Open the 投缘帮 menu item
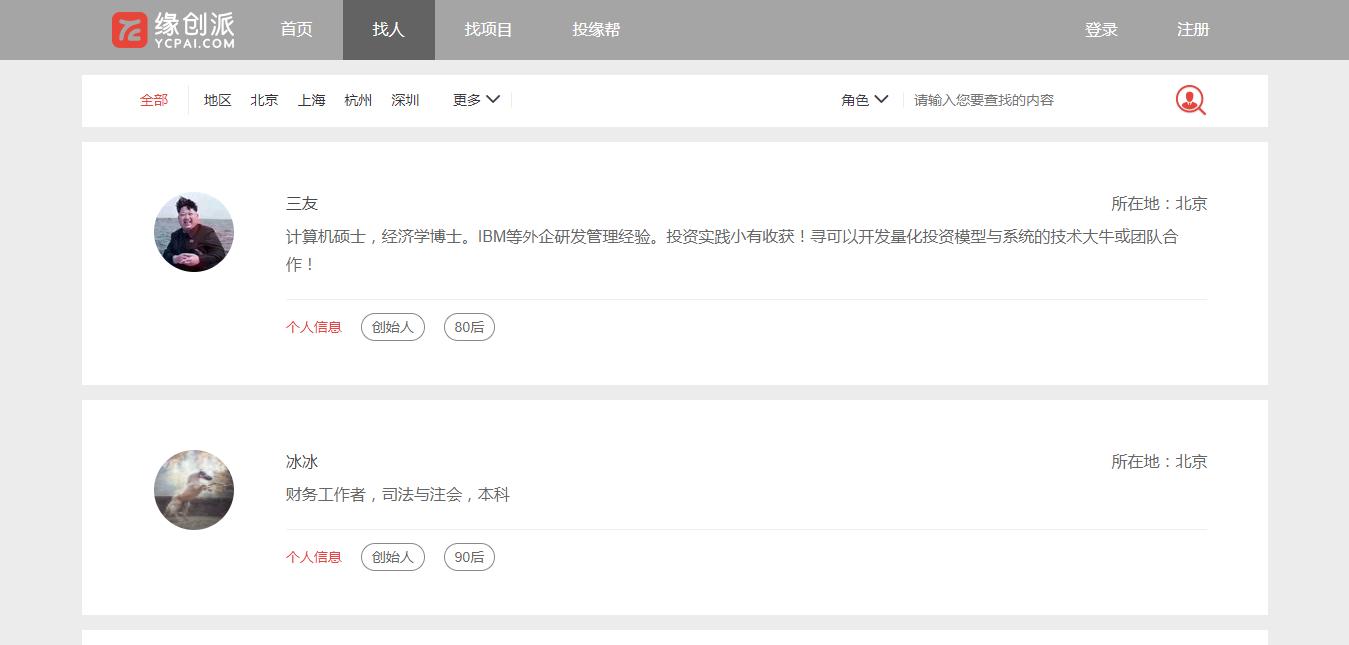 tap(596, 29)
